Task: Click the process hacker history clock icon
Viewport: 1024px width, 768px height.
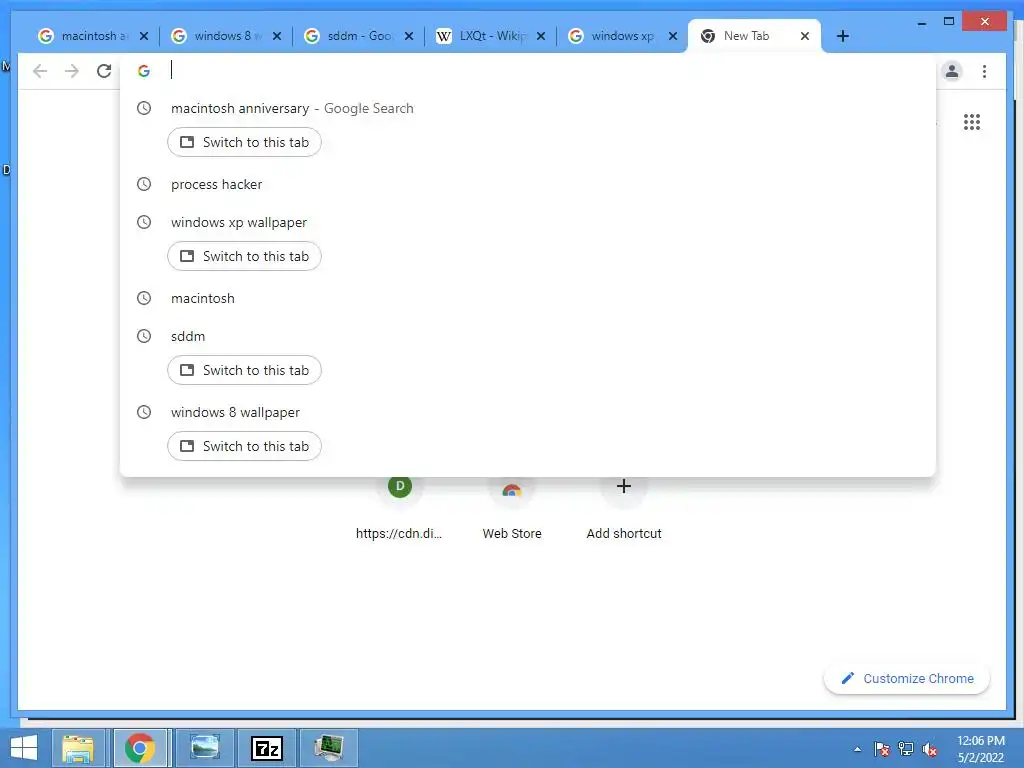Action: click(x=144, y=184)
